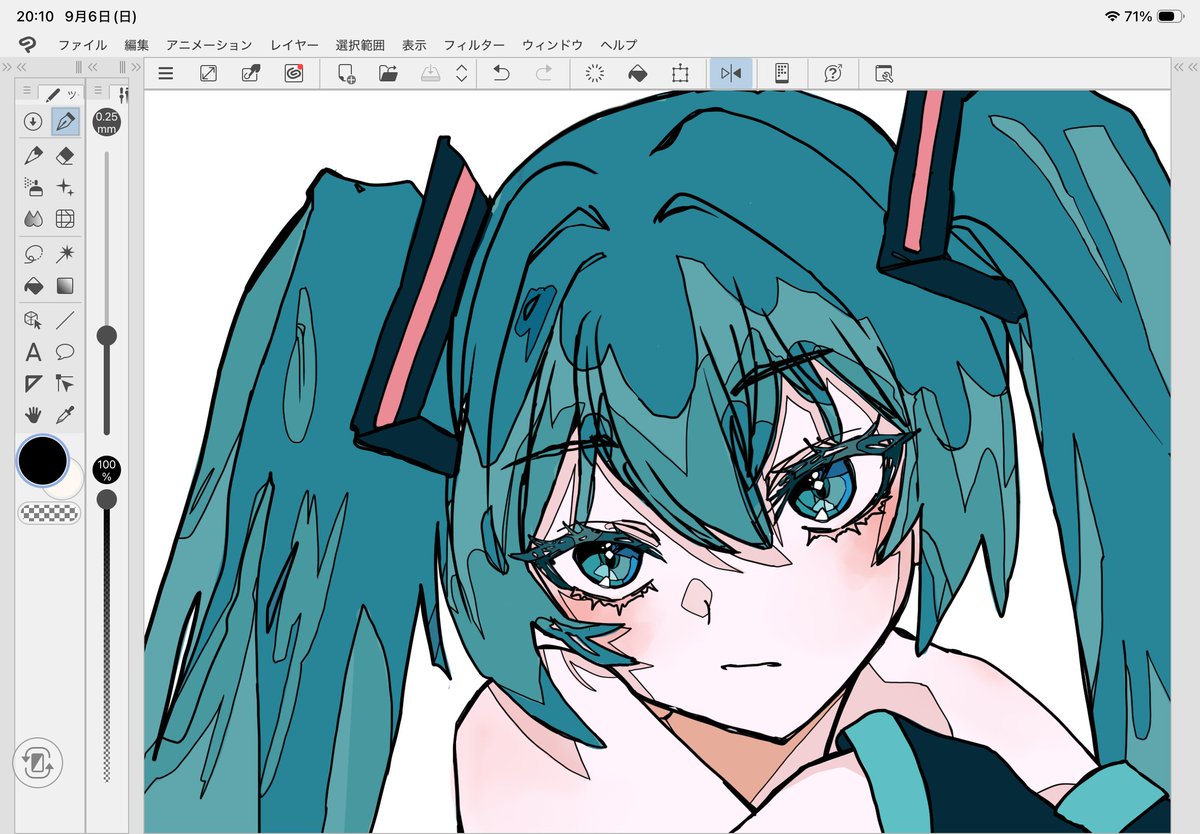The image size is (1200, 834).
Task: Select the Hand move tool
Action: 33,414
